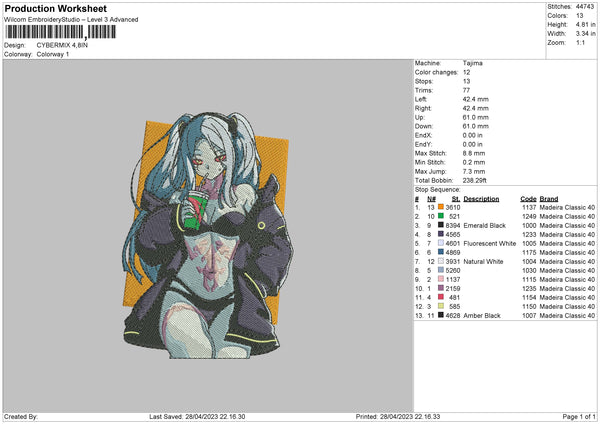This screenshot has width=600, height=424.
Task: Click the Amber Black 4628 swatch
Action: (441, 315)
